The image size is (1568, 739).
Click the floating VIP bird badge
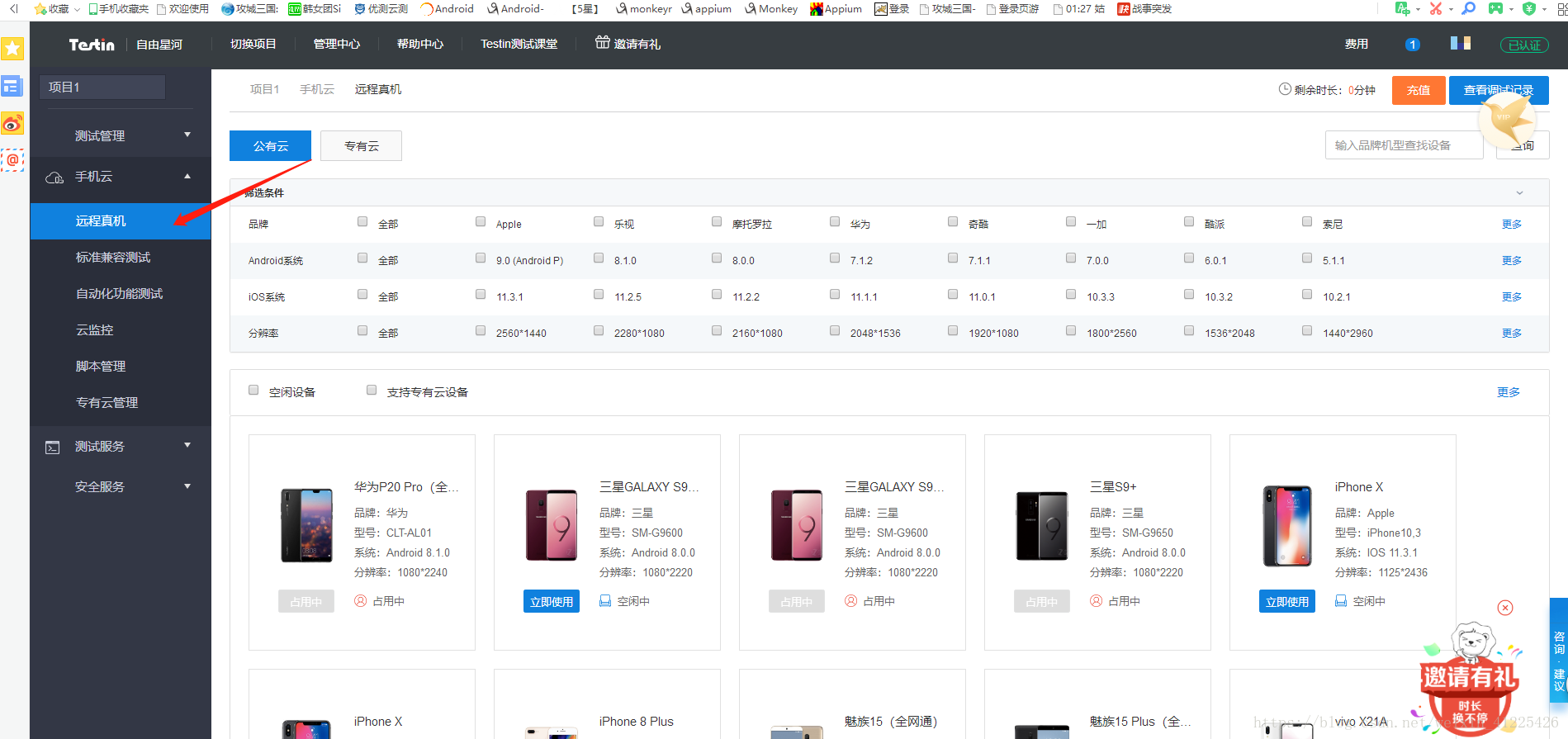point(1507,121)
